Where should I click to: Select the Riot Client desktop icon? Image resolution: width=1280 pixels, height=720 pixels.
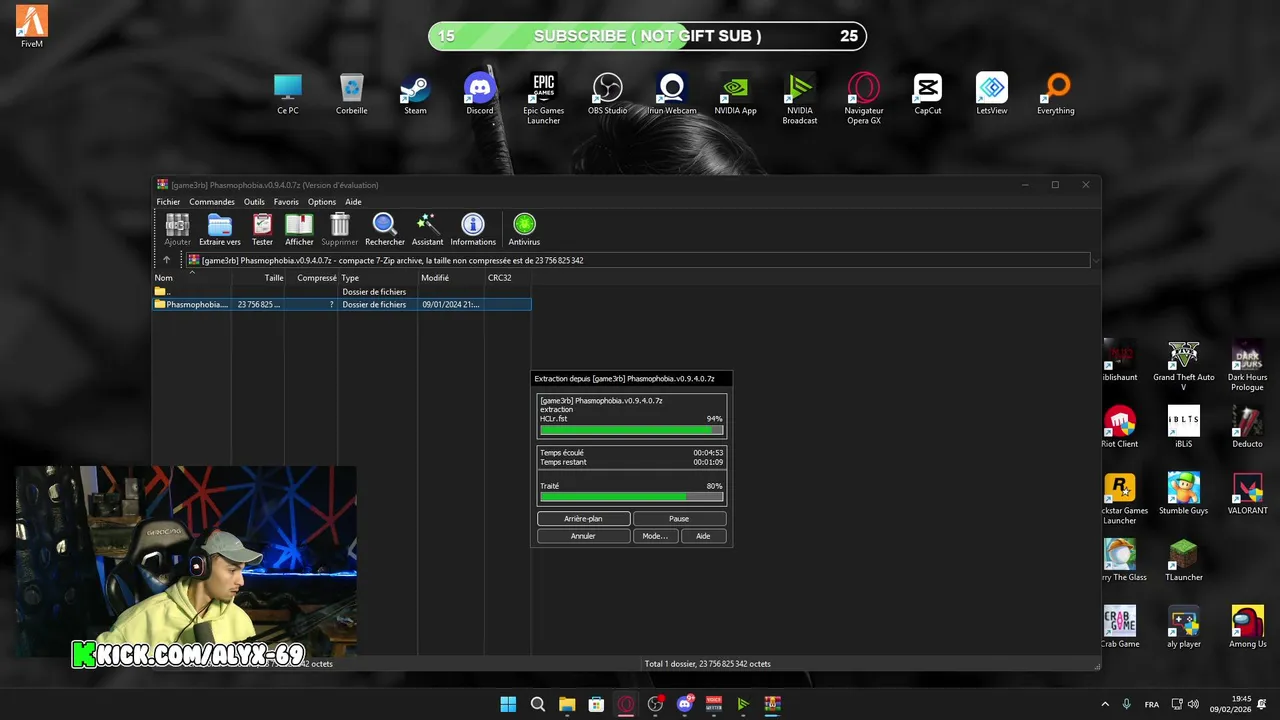[x=1120, y=428]
